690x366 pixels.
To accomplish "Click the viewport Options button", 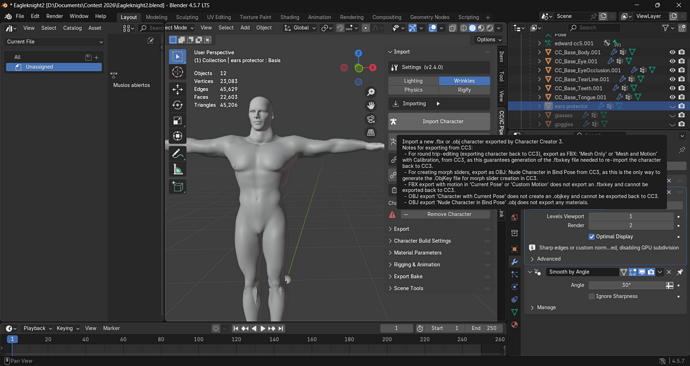I will tap(488, 40).
